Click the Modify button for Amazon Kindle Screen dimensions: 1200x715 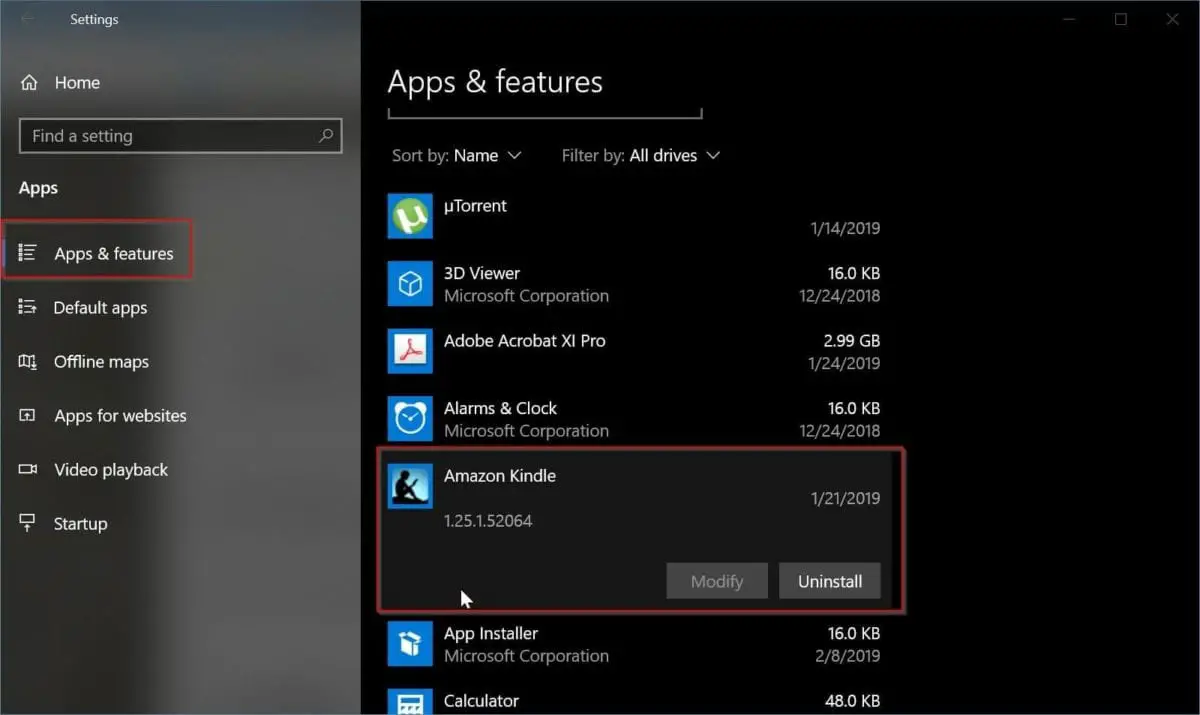pyautogui.click(x=717, y=581)
